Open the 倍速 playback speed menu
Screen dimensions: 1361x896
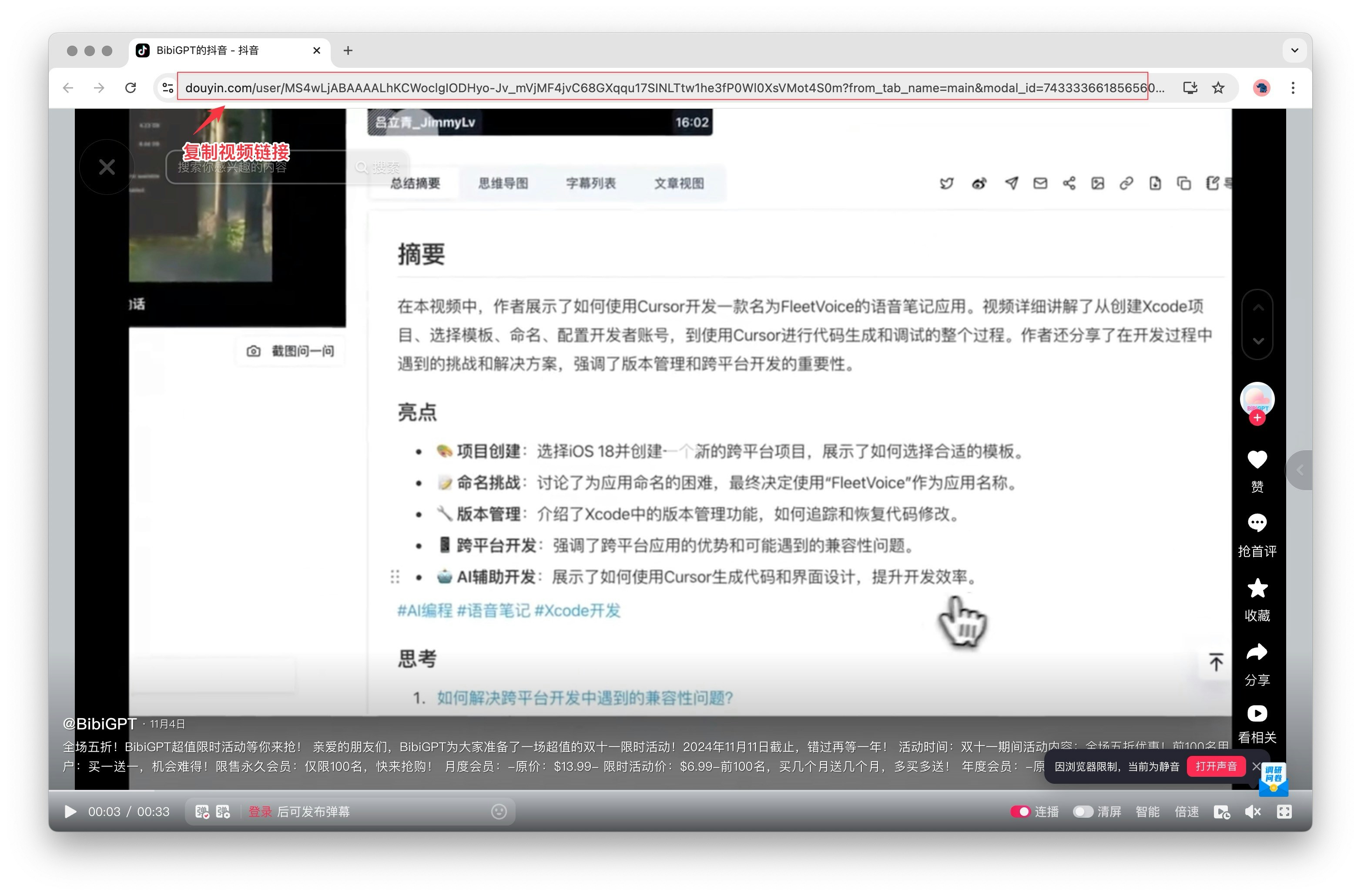1186,812
